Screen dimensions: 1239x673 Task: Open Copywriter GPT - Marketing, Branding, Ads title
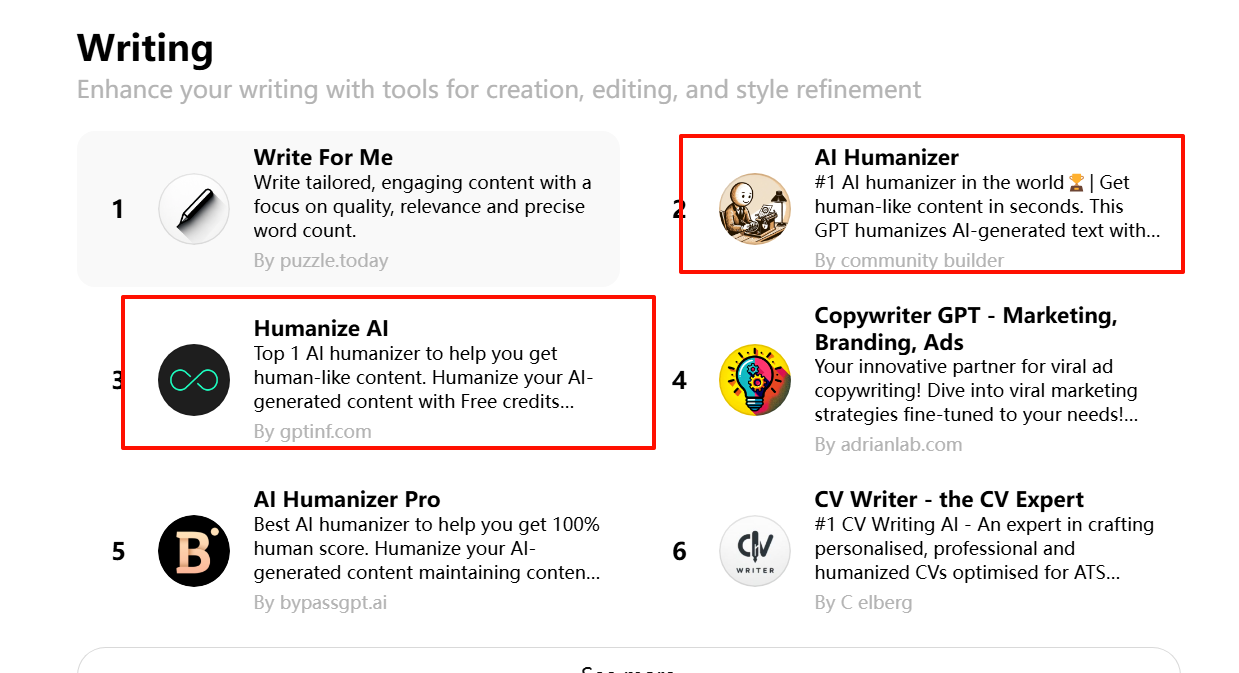pyautogui.click(x=966, y=329)
